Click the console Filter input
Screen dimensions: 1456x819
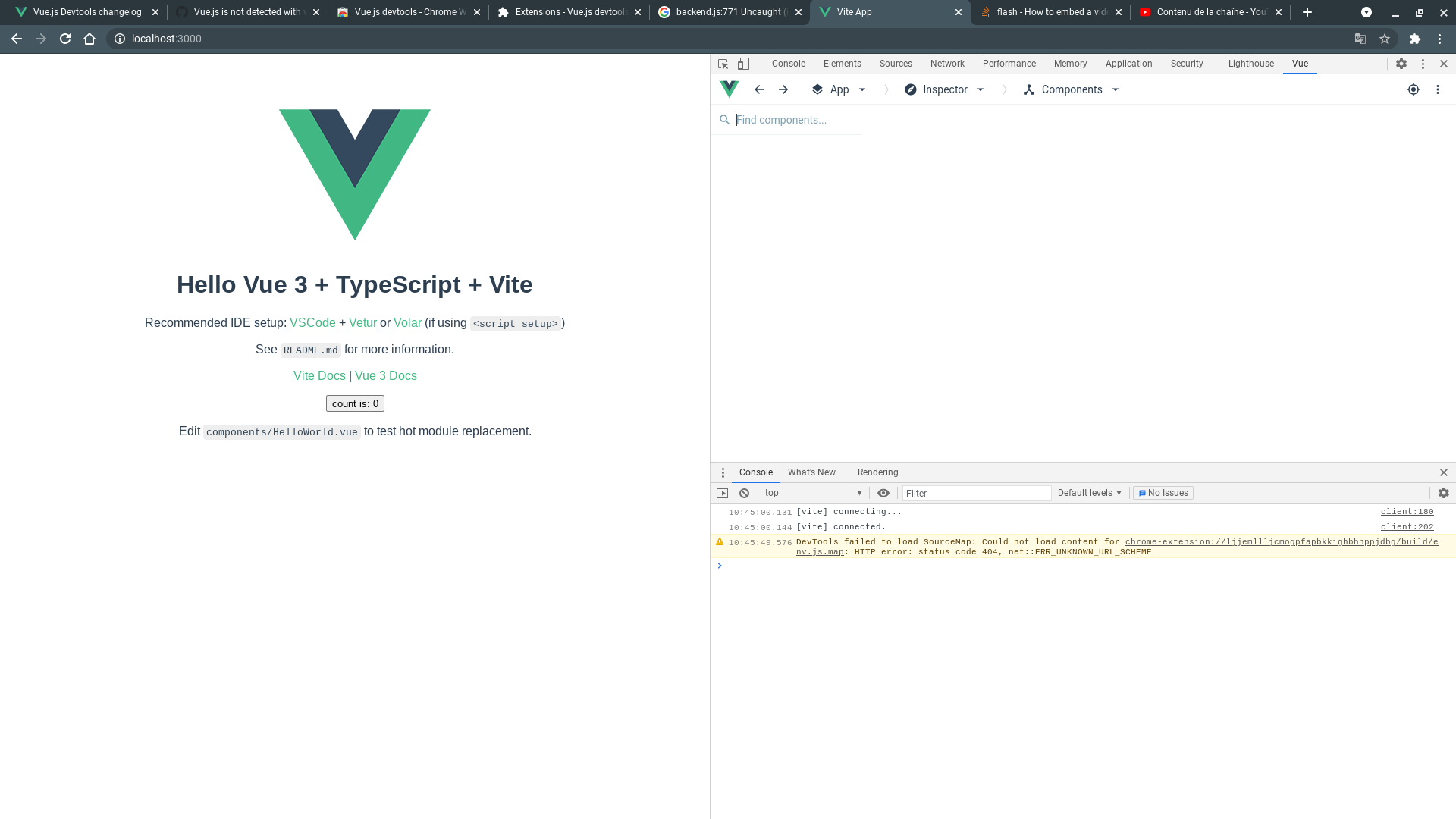click(x=977, y=493)
